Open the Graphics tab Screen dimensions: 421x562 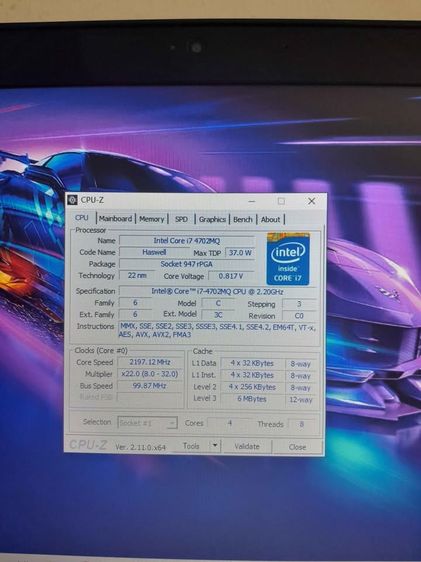(x=212, y=219)
